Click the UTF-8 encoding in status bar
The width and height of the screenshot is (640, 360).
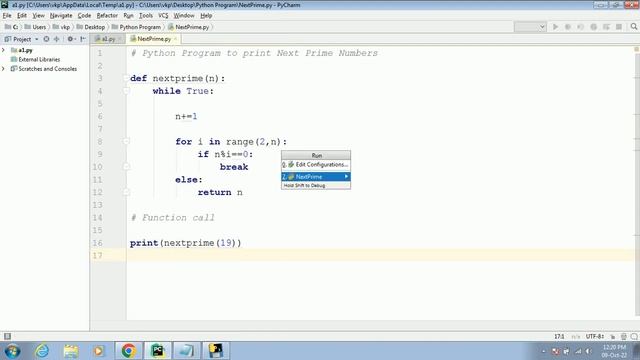pos(595,336)
